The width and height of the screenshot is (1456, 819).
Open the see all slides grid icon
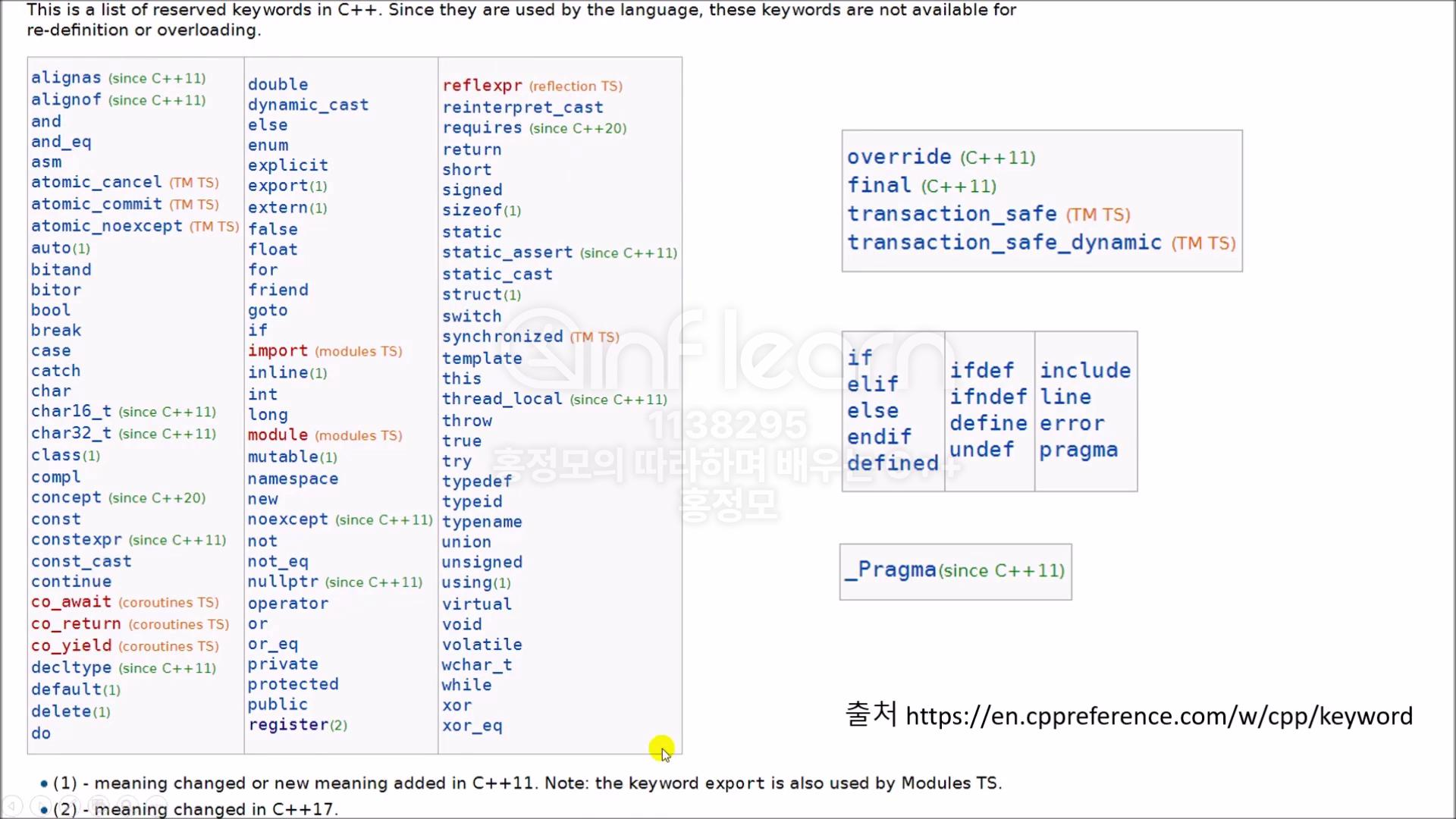pos(99,805)
